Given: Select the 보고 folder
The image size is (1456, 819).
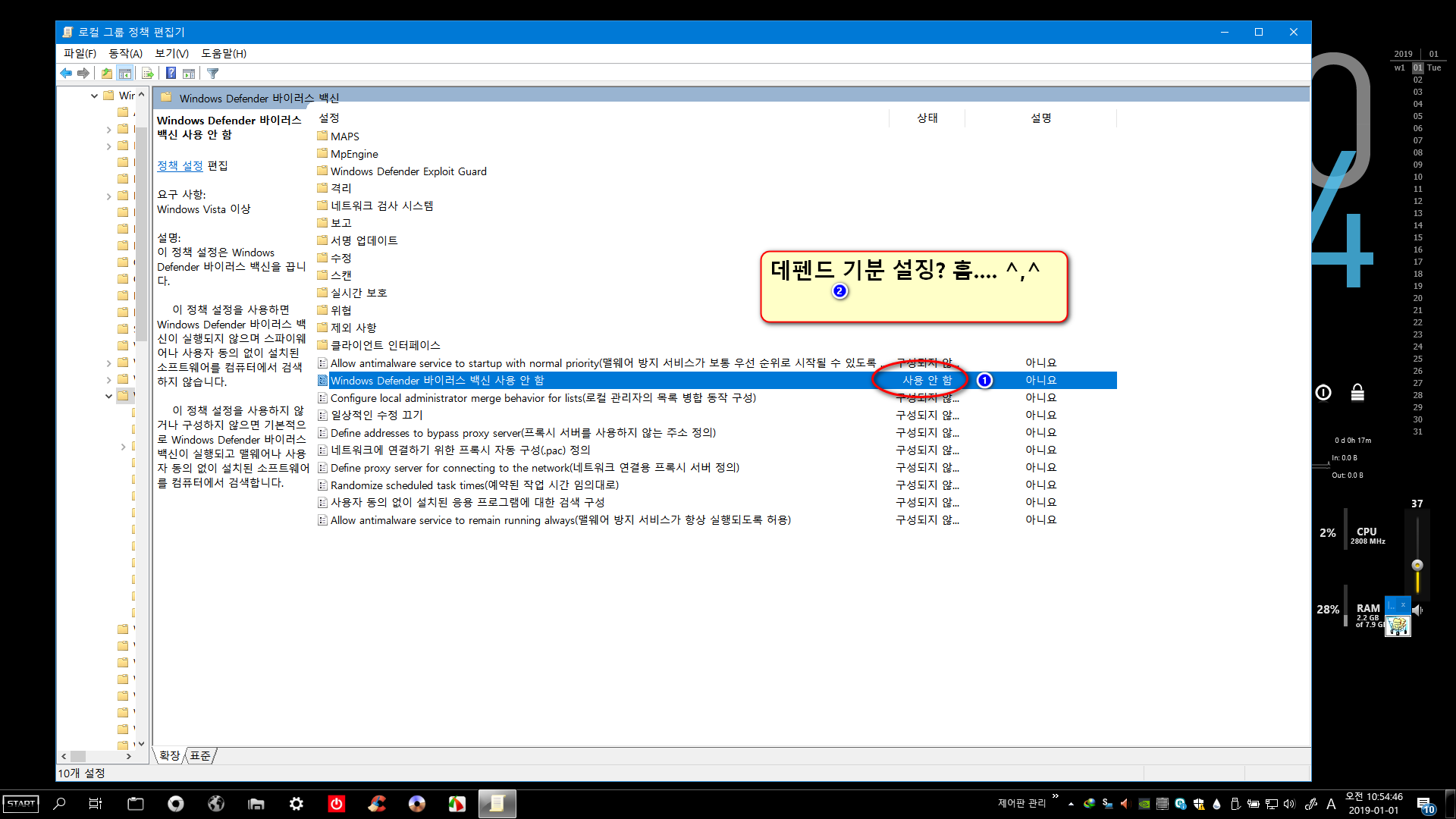Looking at the screenshot, I should click(x=334, y=223).
